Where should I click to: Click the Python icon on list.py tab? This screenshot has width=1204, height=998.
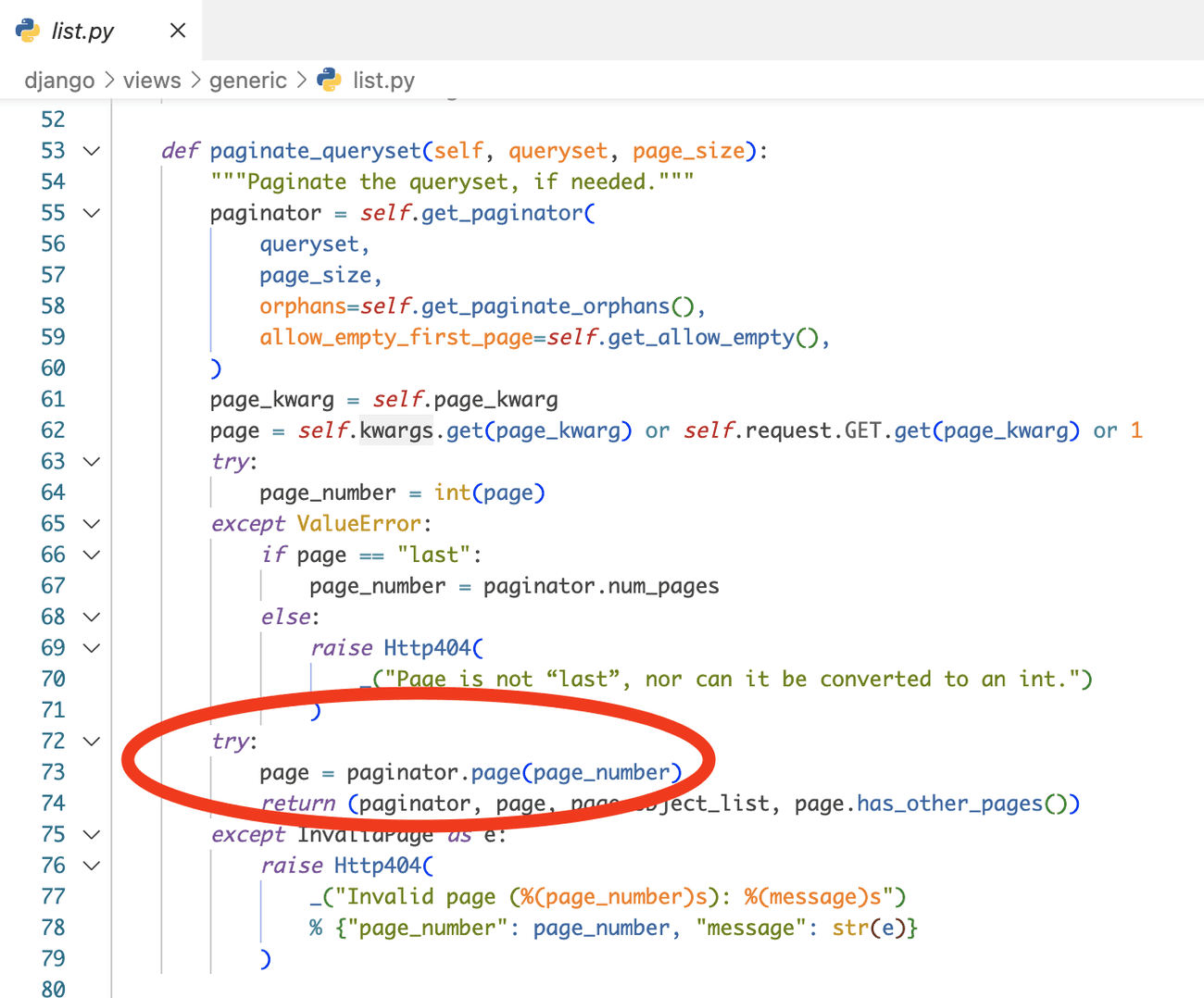point(28,31)
